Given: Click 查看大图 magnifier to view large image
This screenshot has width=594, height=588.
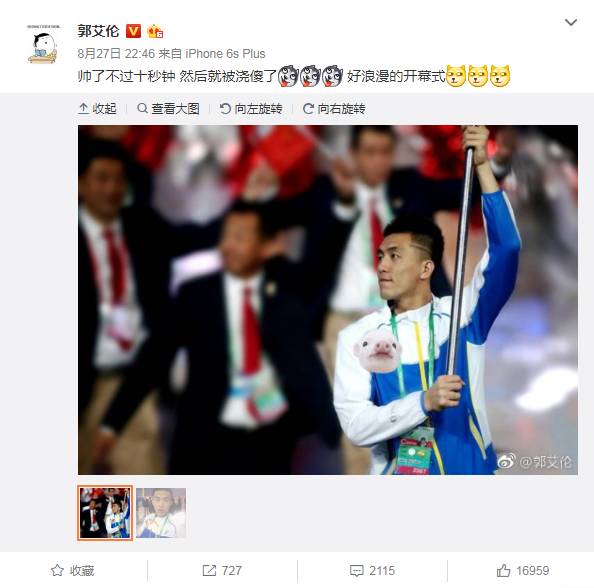Looking at the screenshot, I should [168, 109].
